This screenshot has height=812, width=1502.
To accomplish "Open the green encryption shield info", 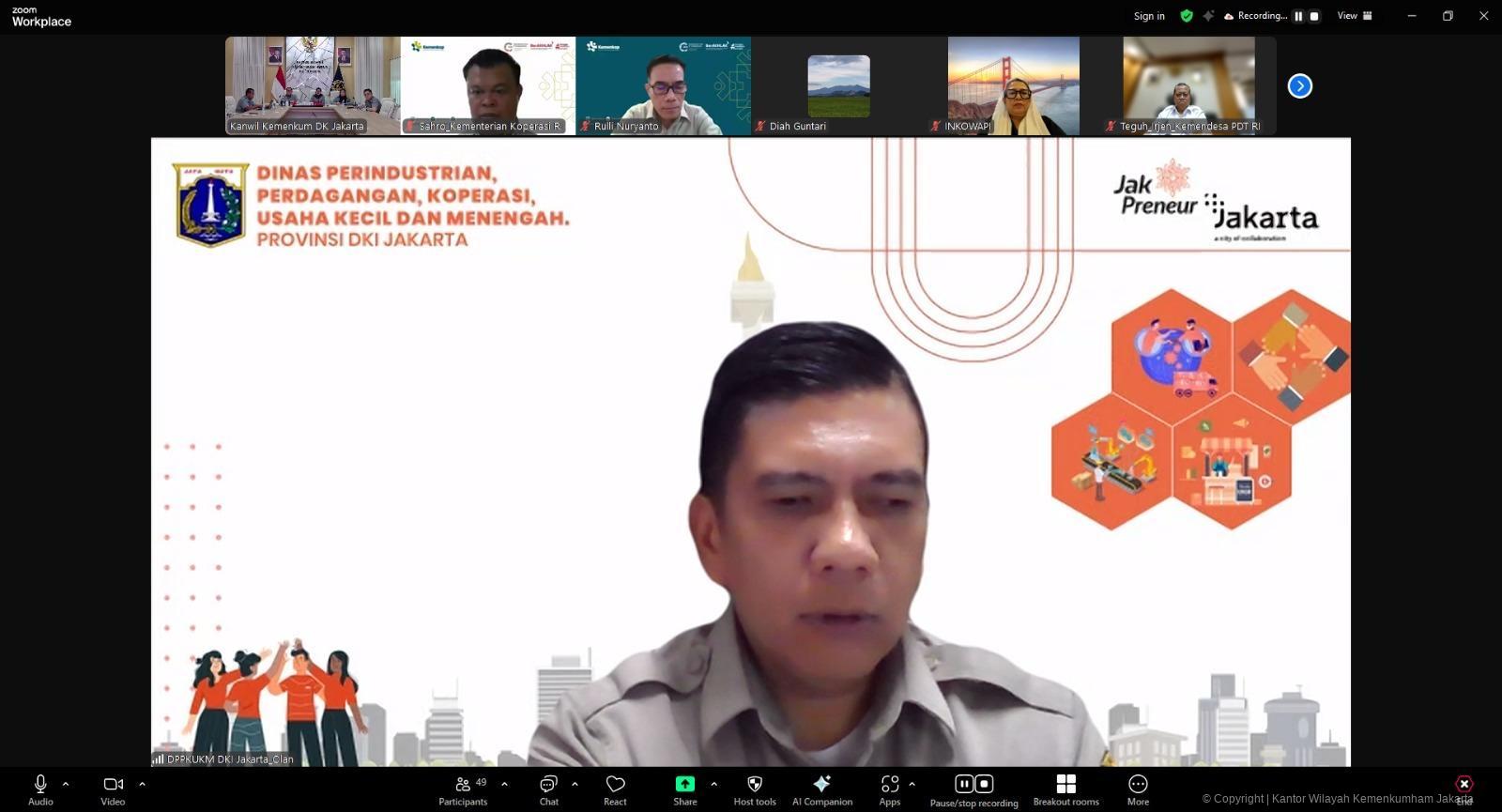I will pyautogui.click(x=1187, y=16).
